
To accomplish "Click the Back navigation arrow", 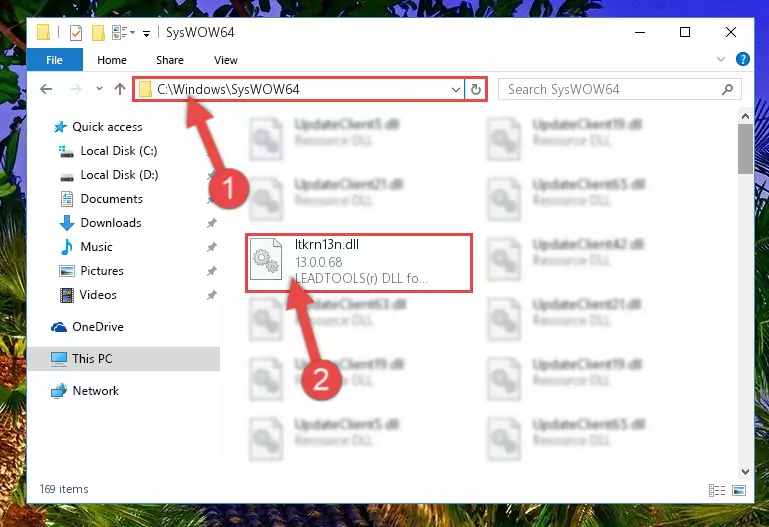I will (x=46, y=89).
